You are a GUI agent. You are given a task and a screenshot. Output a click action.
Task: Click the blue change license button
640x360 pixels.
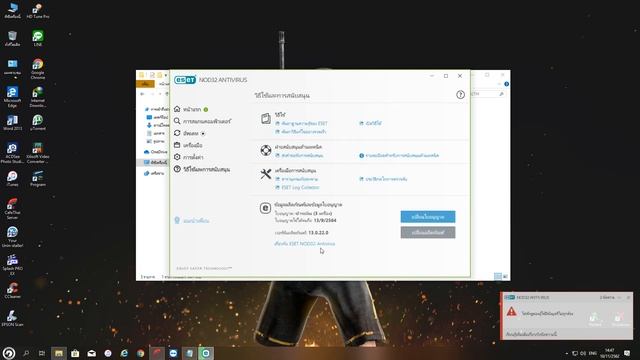428,217
